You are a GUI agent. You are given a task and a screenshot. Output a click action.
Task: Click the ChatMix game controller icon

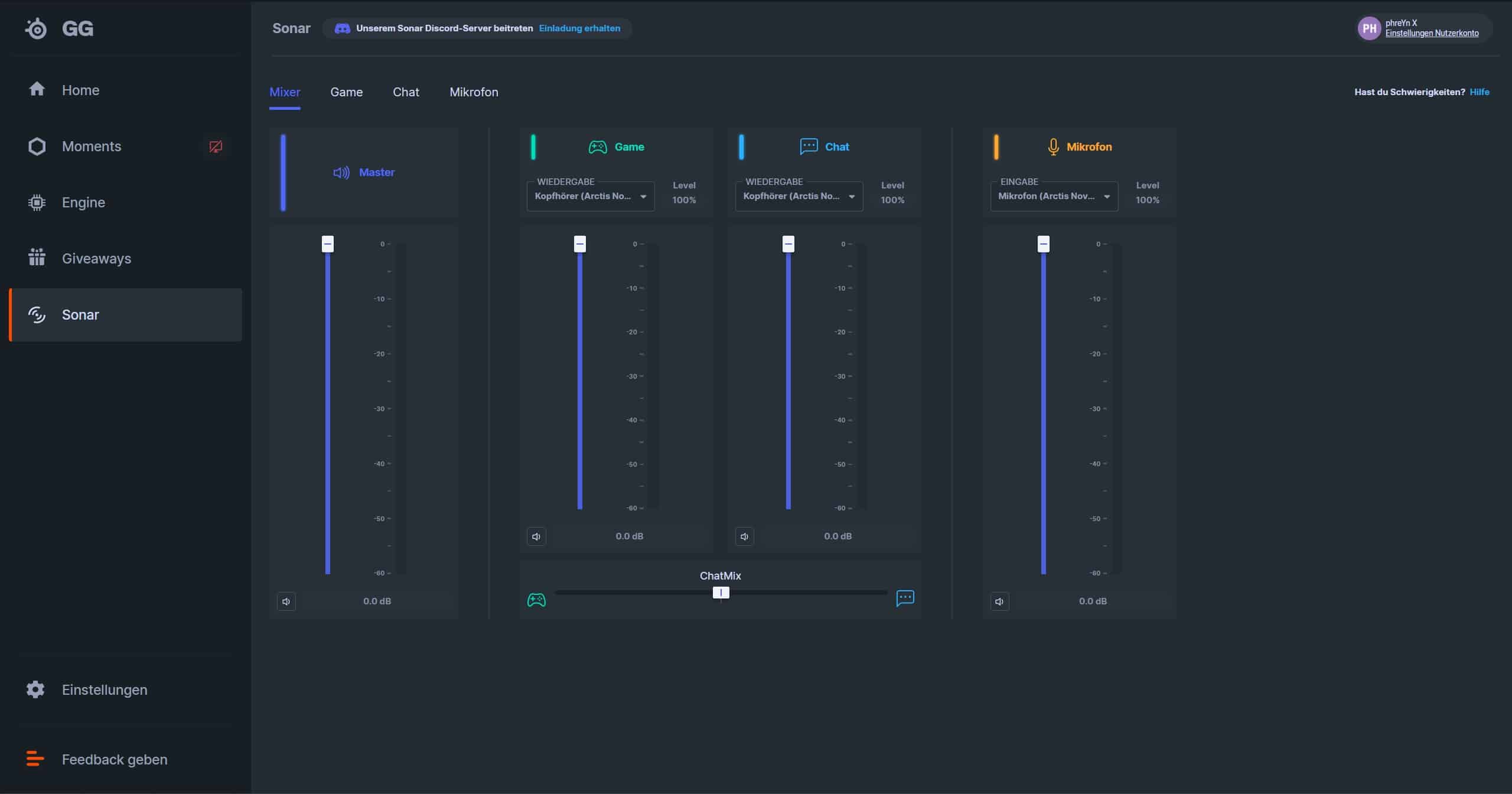(x=536, y=600)
